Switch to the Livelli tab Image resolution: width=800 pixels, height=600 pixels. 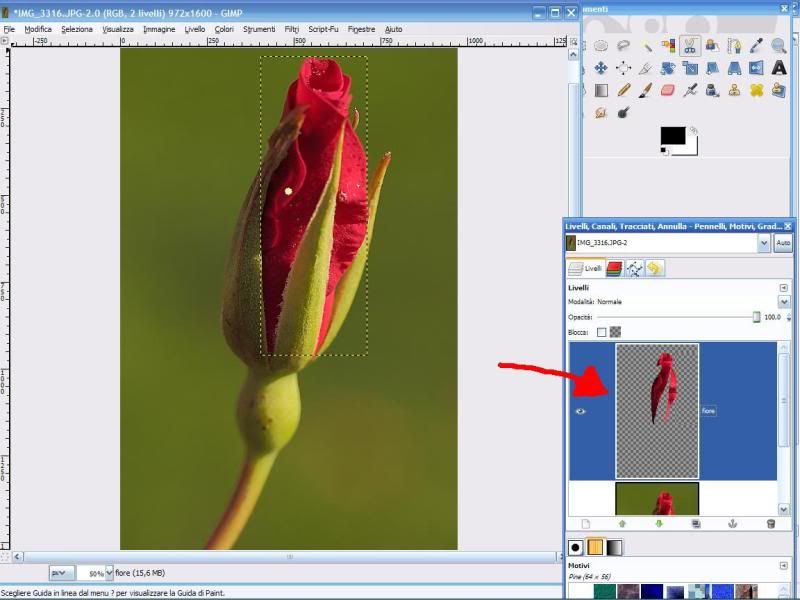click(585, 268)
